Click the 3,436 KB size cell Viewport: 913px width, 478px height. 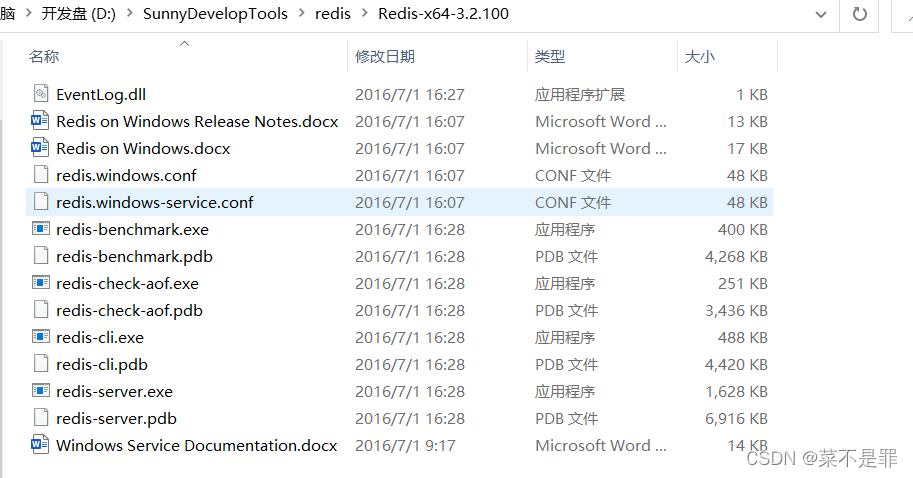point(736,310)
